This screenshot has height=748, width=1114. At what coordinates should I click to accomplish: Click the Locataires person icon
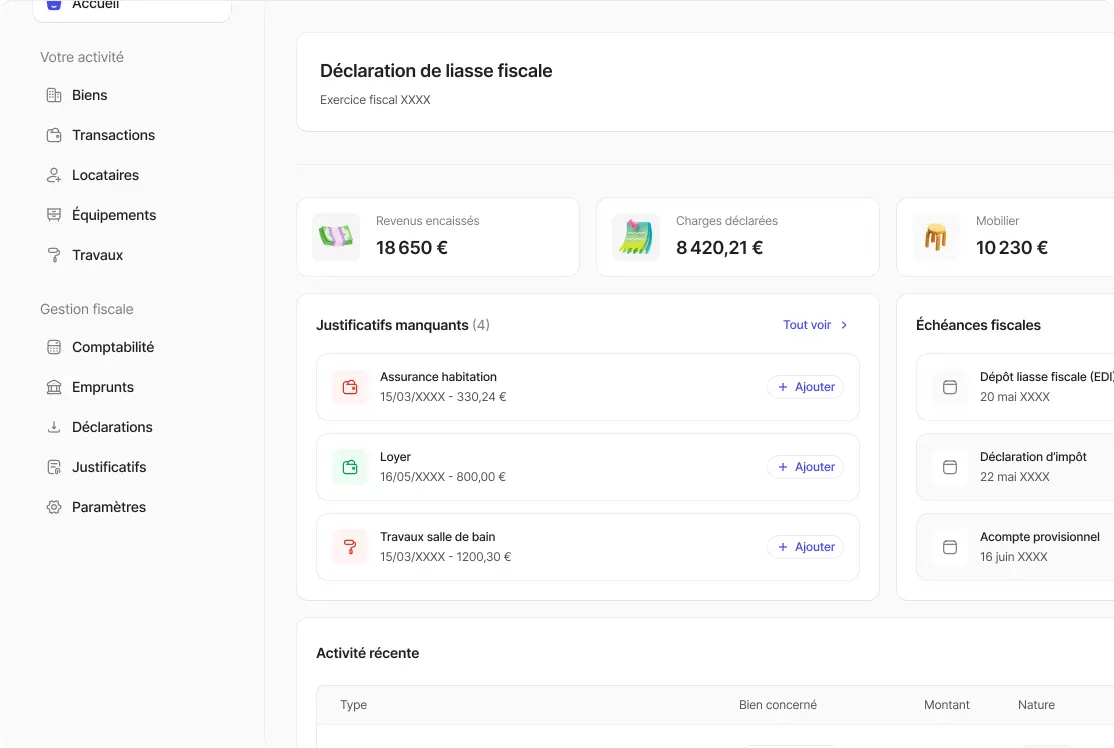pyautogui.click(x=53, y=174)
